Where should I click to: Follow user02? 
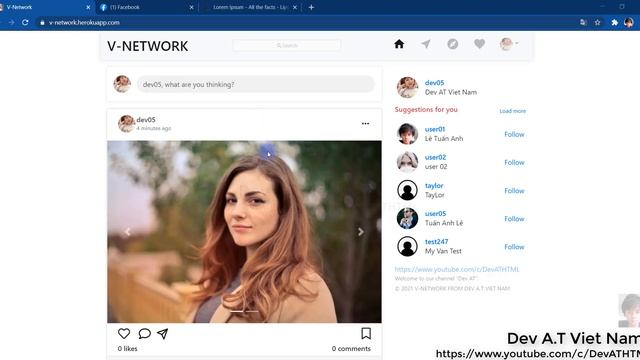pos(514,162)
